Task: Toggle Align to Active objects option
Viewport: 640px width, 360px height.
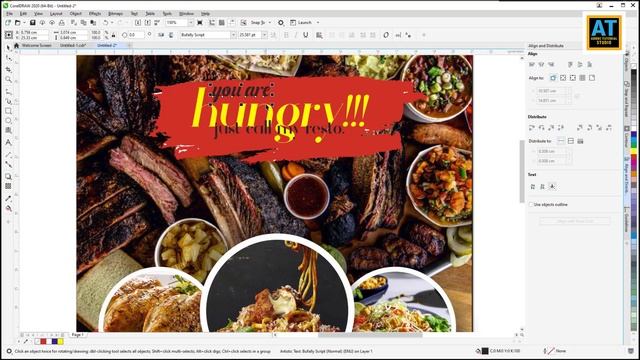Action: (553, 78)
